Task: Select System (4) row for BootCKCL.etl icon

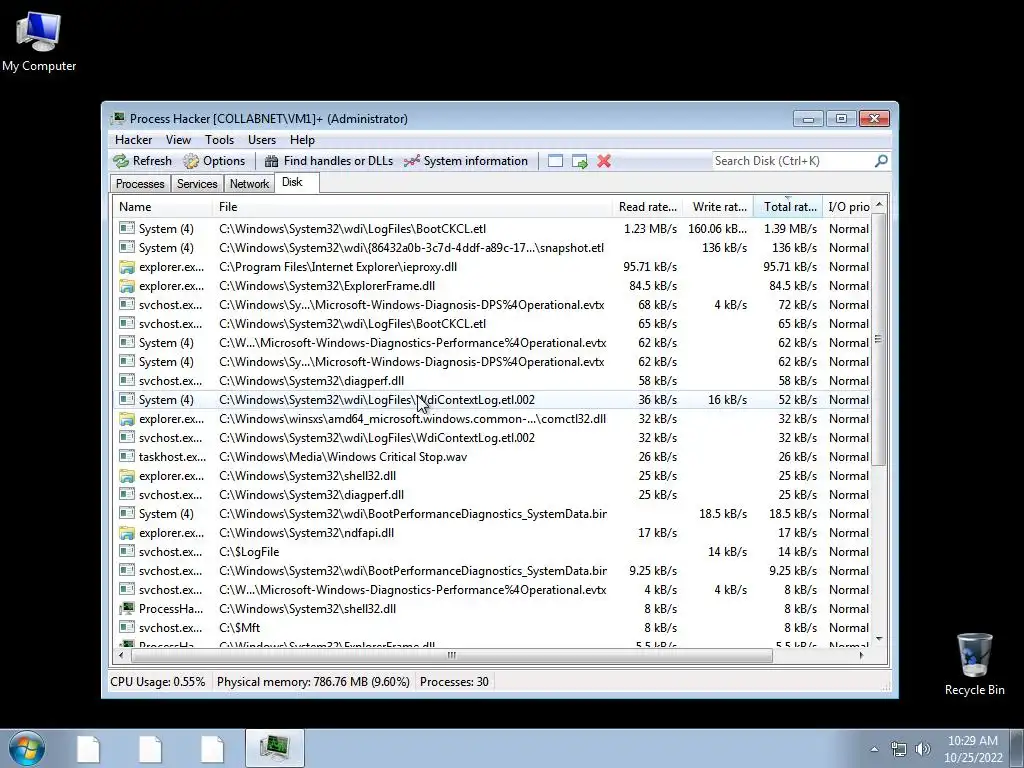Action: [x=127, y=229]
